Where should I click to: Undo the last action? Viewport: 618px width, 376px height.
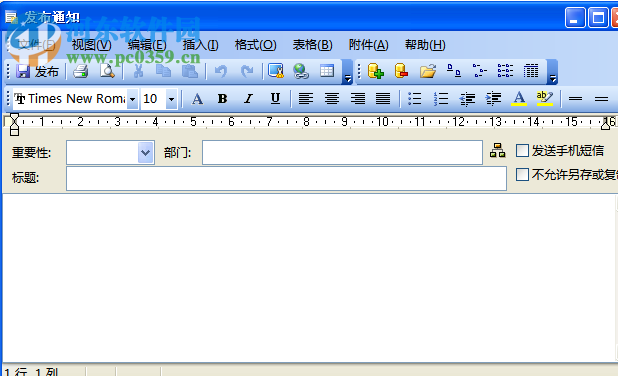click(221, 71)
